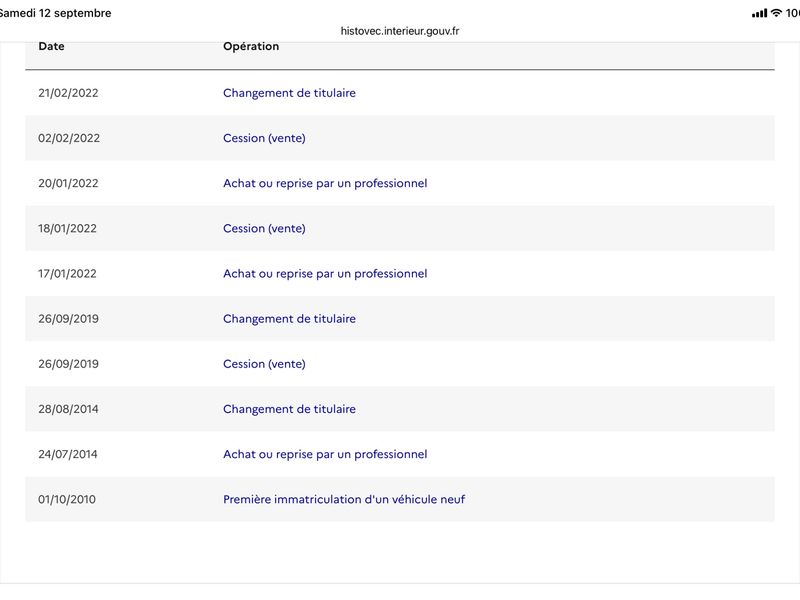This screenshot has height=600, width=800.
Task: Open the histovec.interieur.gouv.fr address bar
Action: point(399,31)
